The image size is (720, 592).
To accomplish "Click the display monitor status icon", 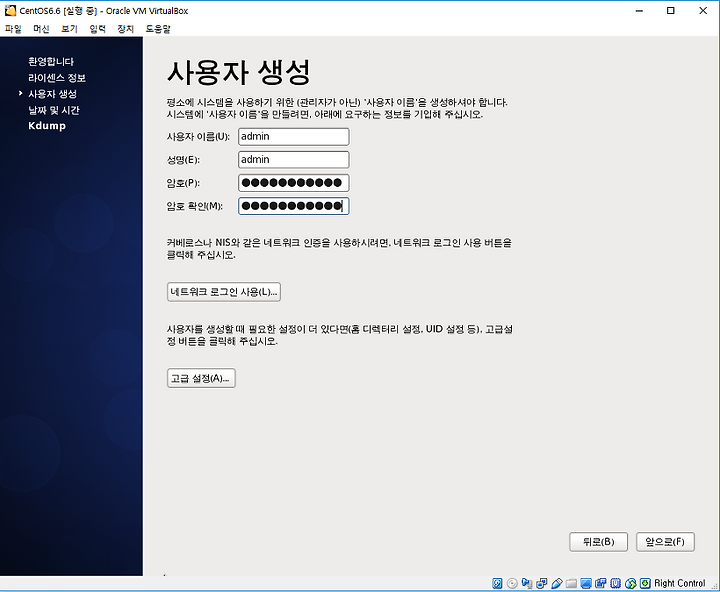I will point(586,583).
